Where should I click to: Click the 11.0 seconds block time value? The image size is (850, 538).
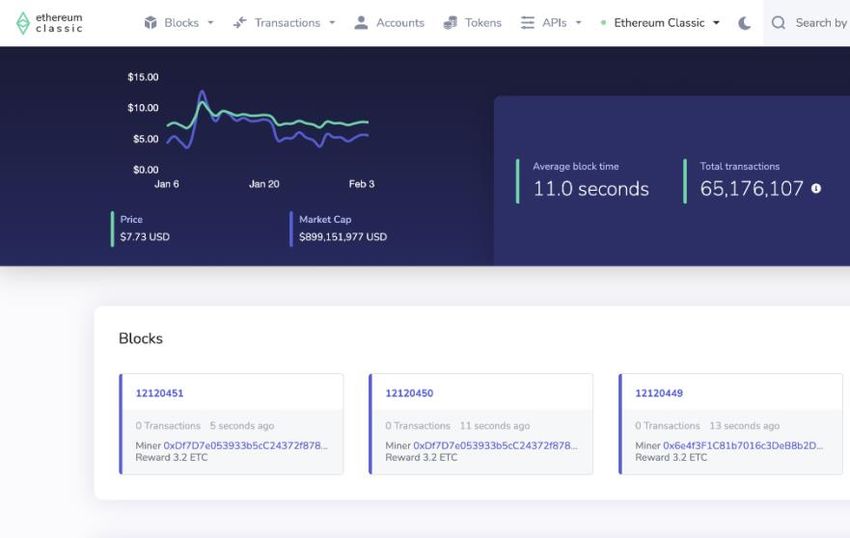tap(591, 189)
